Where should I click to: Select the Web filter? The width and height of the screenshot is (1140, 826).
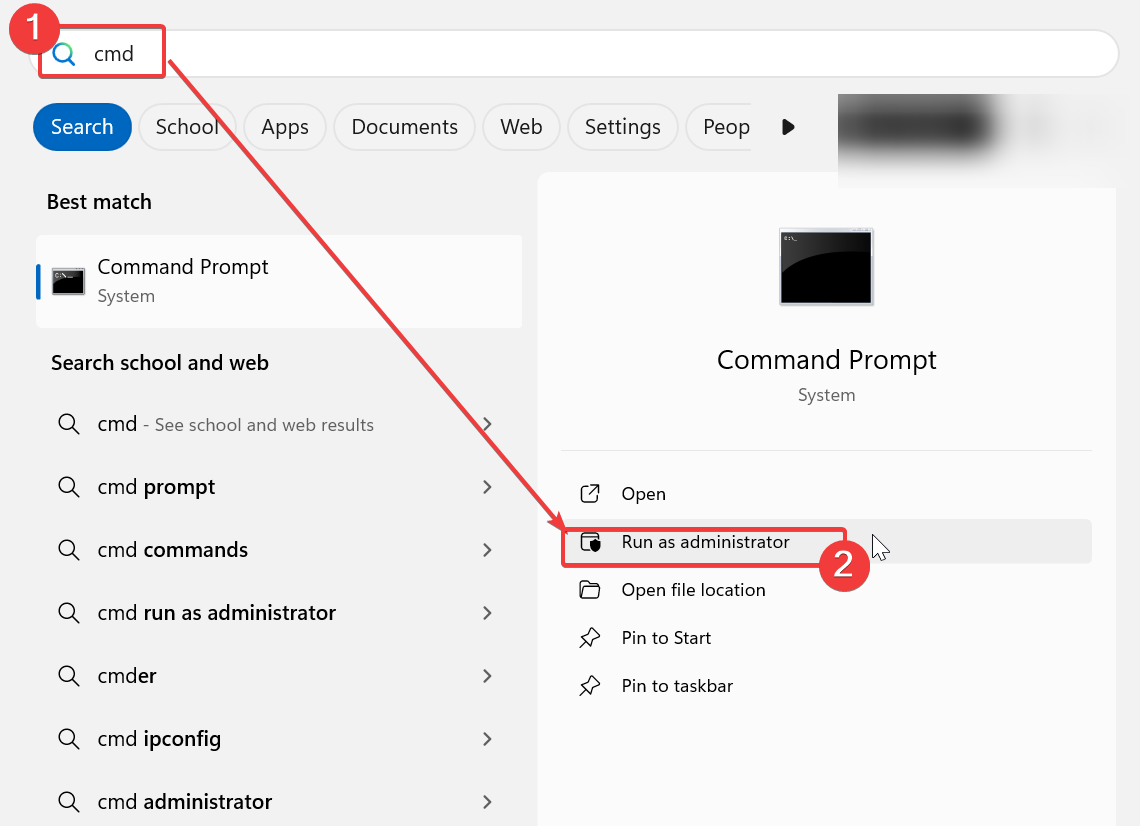(x=520, y=127)
